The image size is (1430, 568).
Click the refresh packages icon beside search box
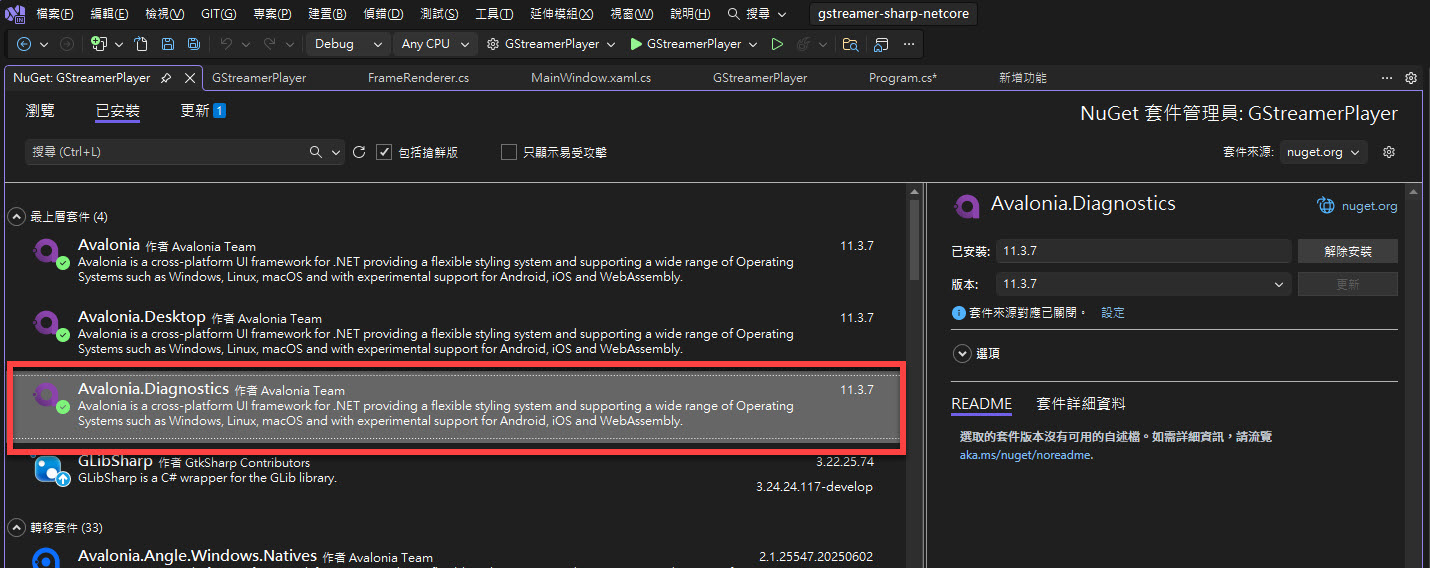(360, 152)
